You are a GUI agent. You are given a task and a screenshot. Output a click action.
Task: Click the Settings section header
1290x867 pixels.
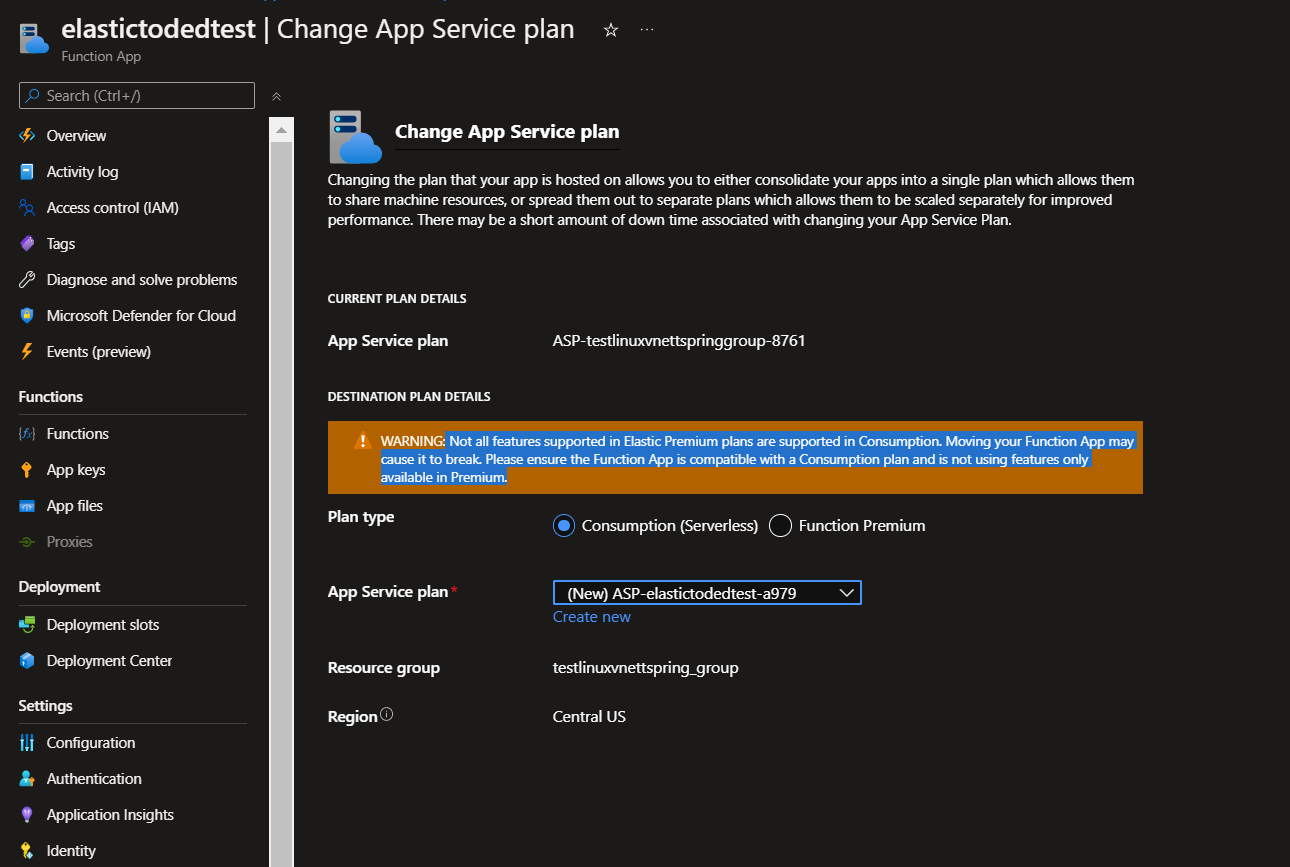[46, 706]
